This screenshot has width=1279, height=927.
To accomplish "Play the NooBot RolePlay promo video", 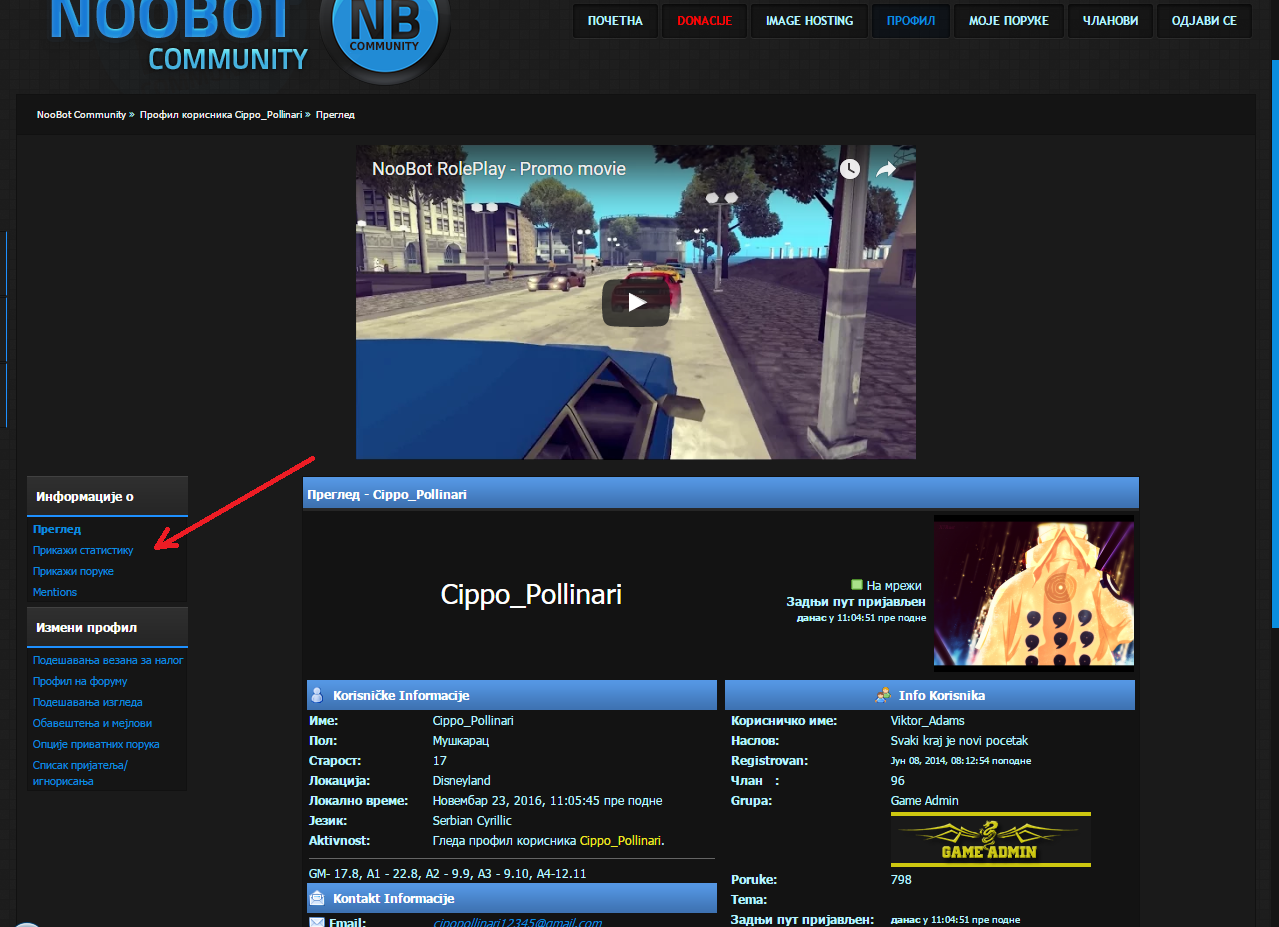I will coord(636,302).
